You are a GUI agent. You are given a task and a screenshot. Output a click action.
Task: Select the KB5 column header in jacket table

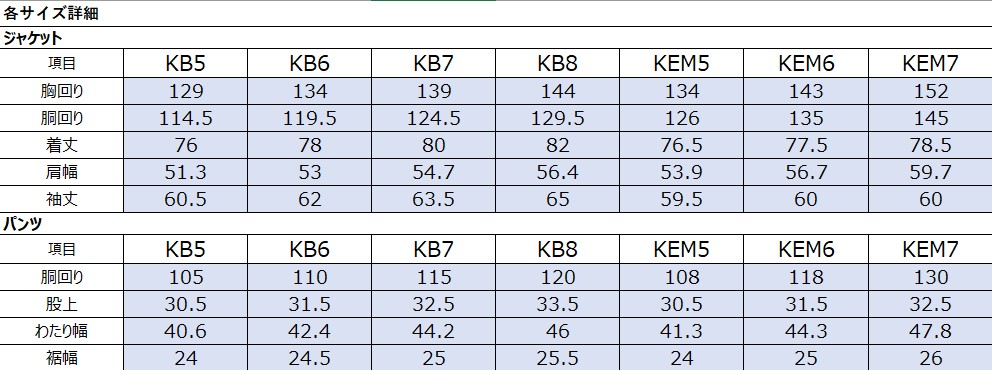(185, 63)
